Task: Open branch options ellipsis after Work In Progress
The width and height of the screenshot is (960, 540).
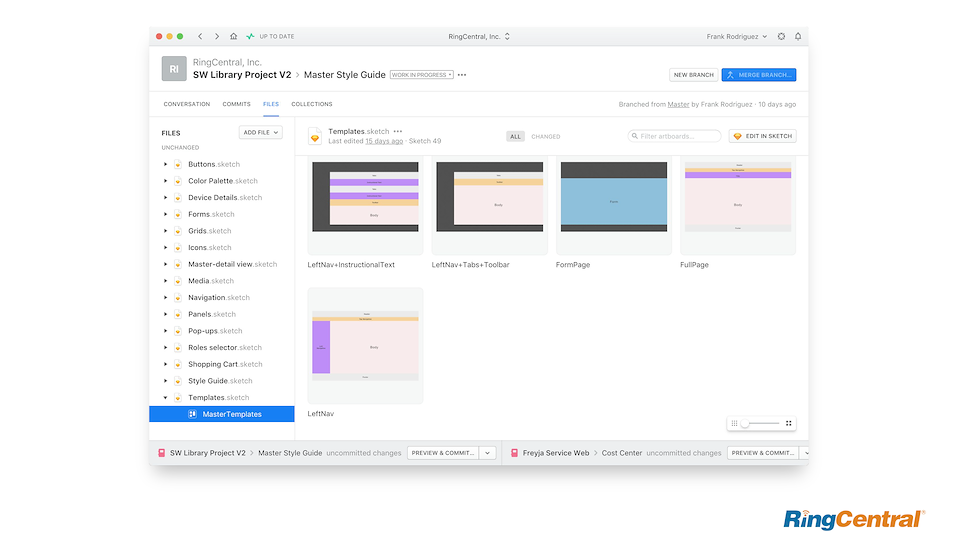Action: pos(462,75)
